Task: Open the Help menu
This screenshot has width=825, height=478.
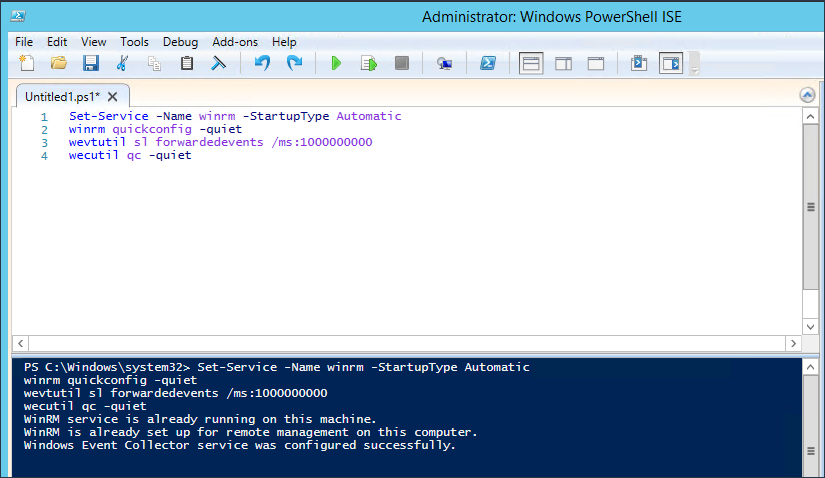Action: 284,42
